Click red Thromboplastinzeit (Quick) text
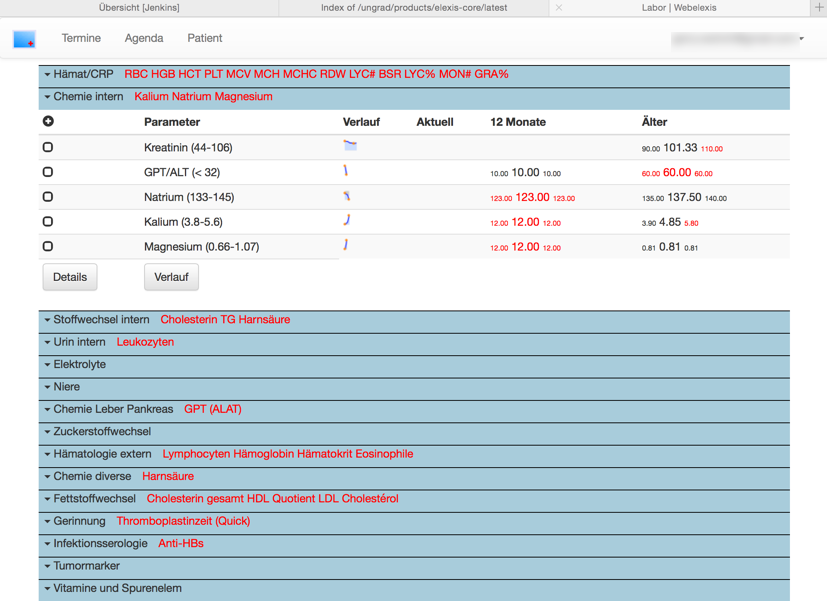Viewport: 827px width, 601px height. tap(183, 521)
